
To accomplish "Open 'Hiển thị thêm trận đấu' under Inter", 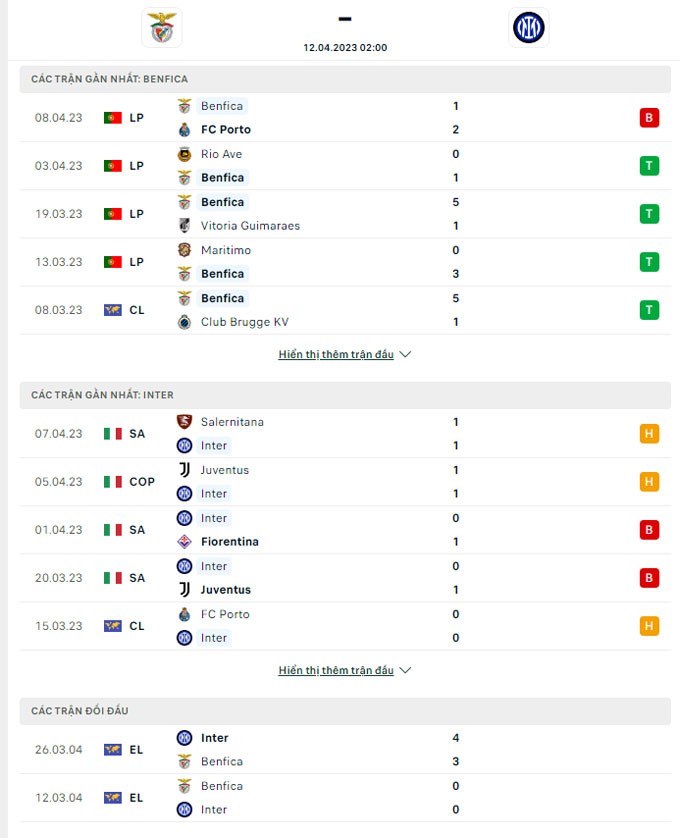I will coord(336,671).
